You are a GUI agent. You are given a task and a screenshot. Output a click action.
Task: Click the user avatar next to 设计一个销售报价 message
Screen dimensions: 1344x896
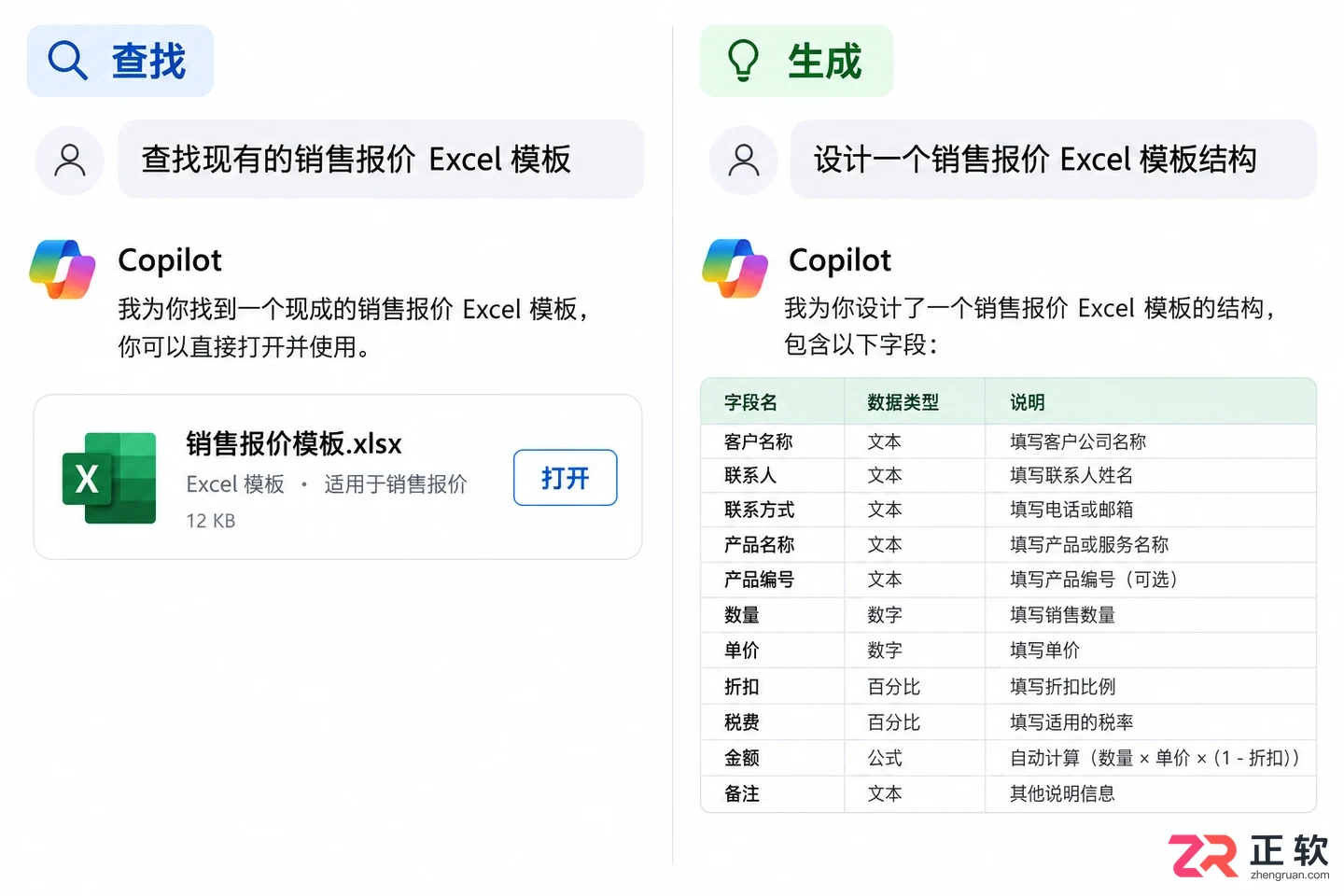(x=744, y=160)
